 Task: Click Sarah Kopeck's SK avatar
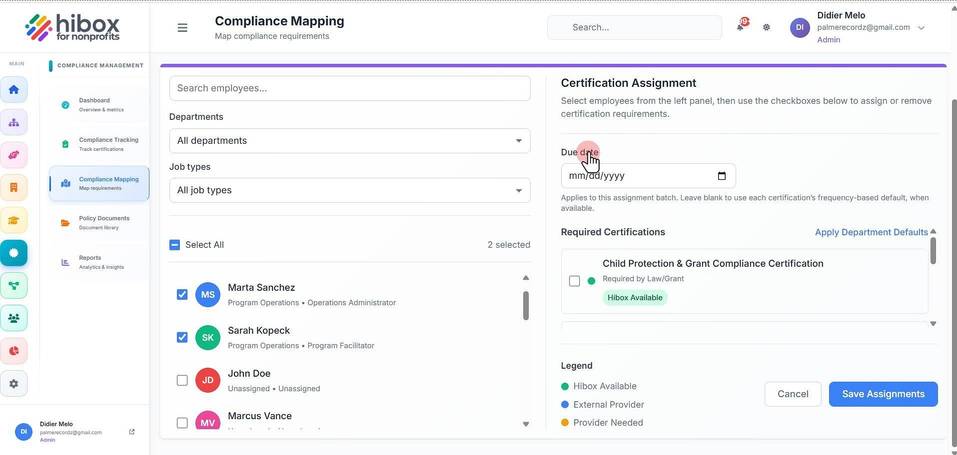[208, 337]
